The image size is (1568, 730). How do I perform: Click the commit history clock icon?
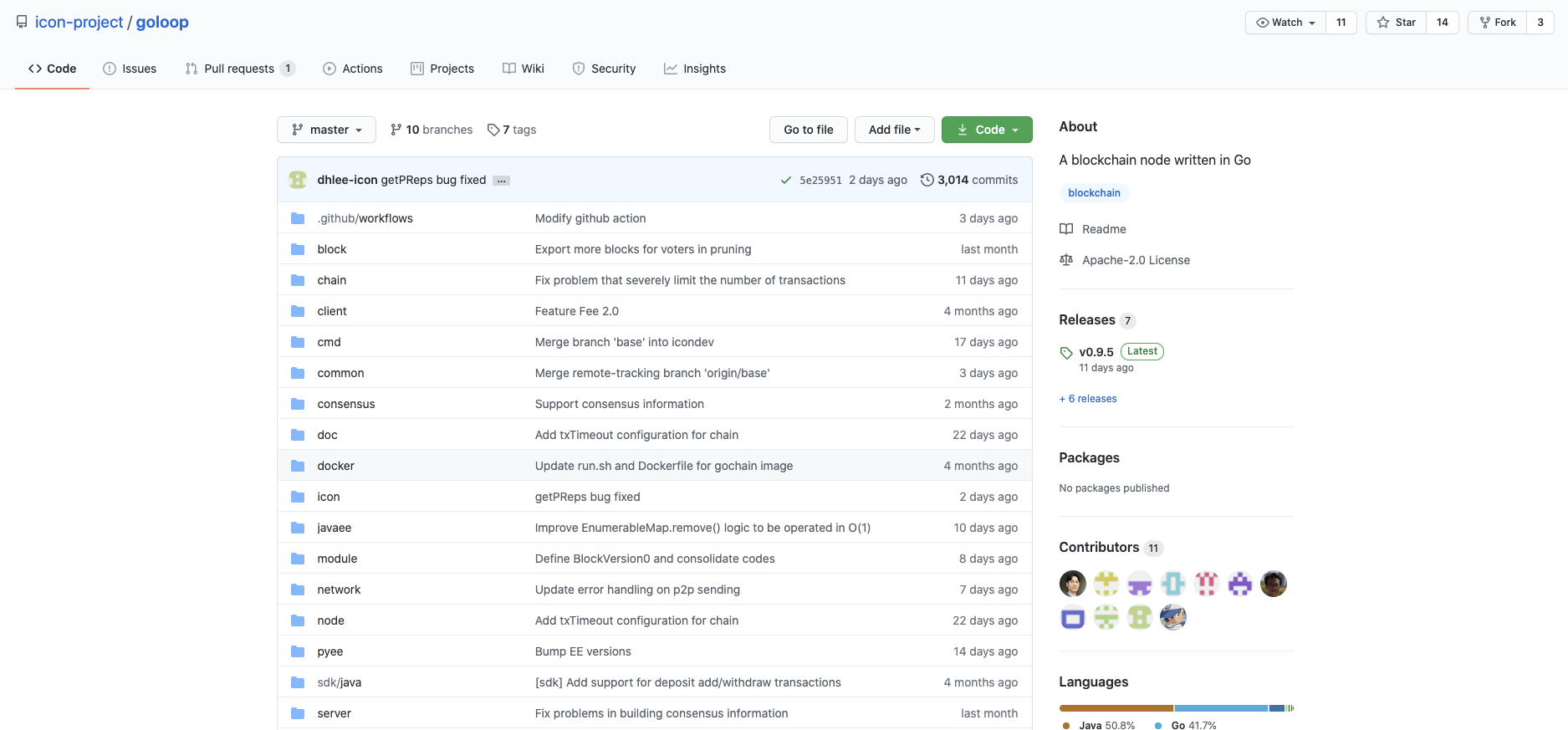927,180
